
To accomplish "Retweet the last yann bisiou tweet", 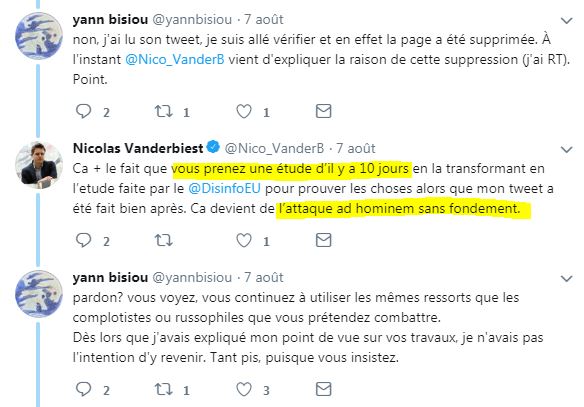I will (164, 389).
